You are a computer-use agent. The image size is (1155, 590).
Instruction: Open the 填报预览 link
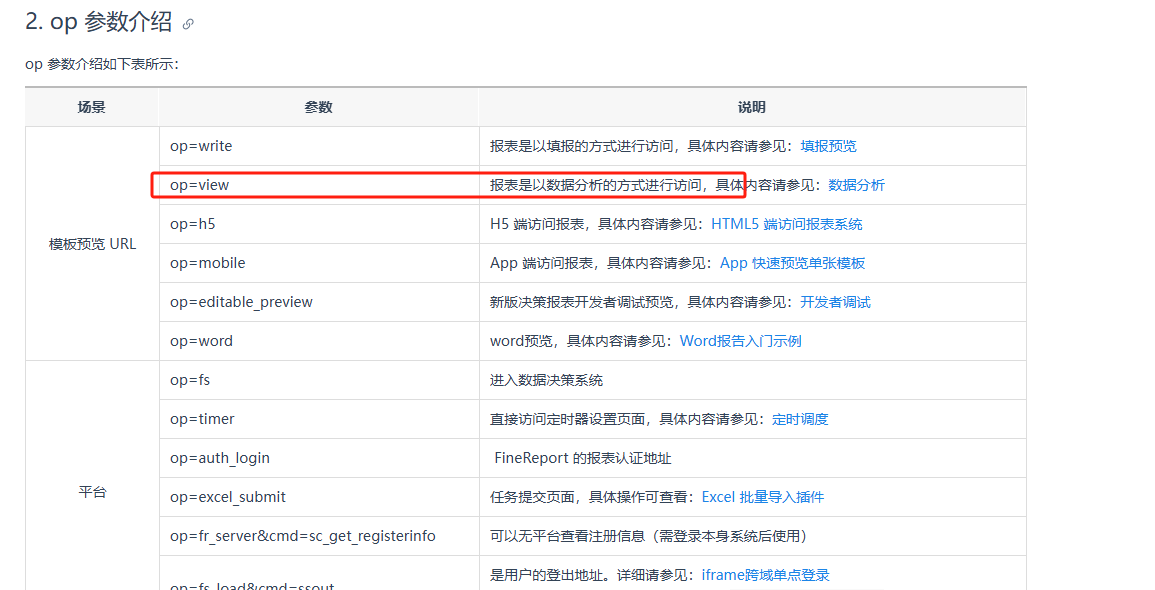(x=828, y=146)
